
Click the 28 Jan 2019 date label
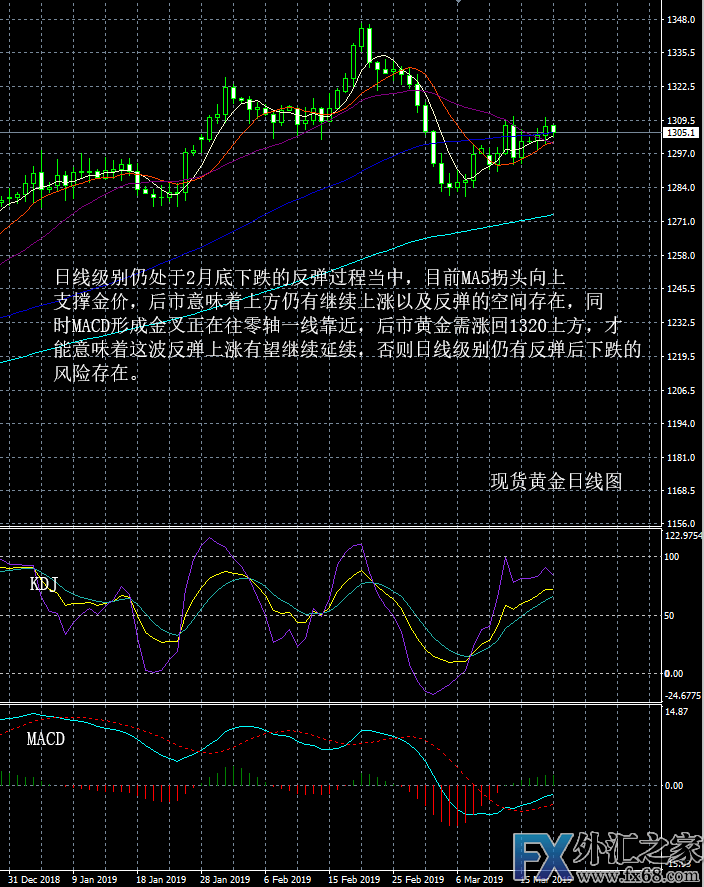pos(225,880)
